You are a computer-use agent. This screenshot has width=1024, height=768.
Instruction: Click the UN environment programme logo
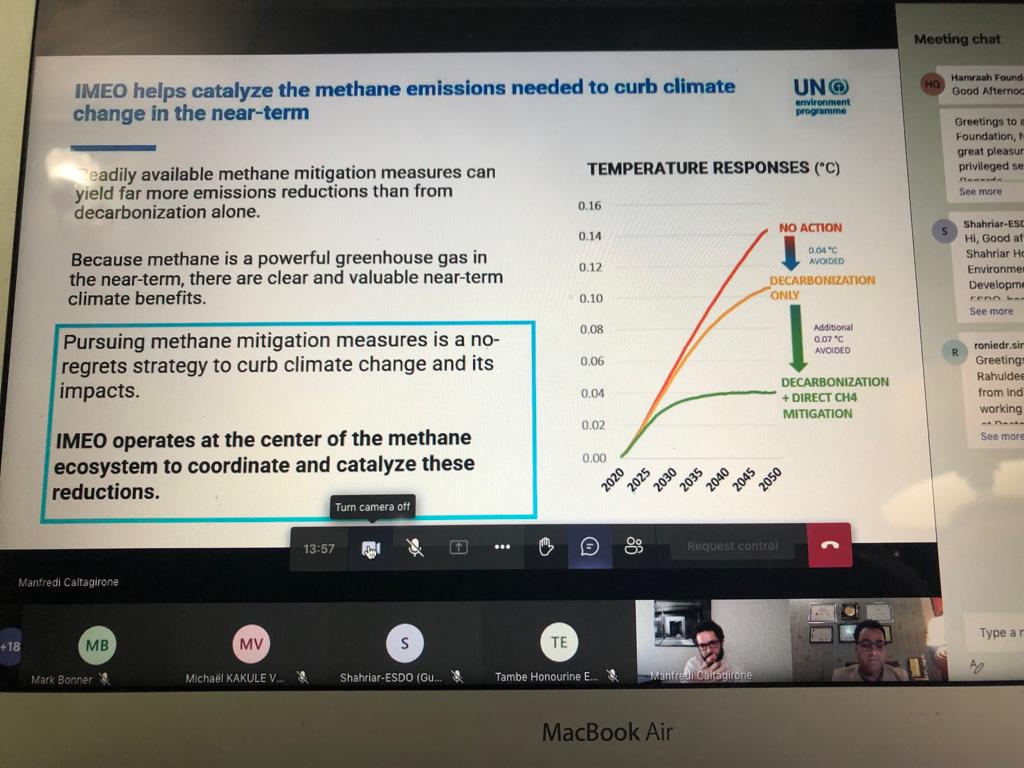[x=822, y=97]
